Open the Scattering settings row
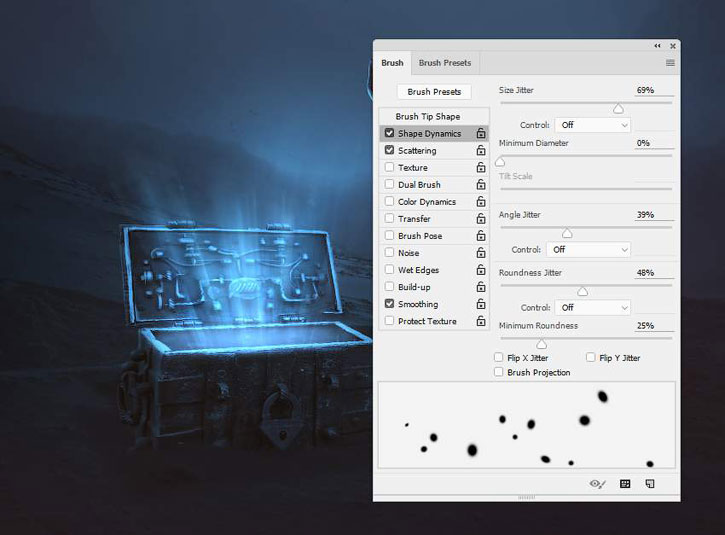The width and height of the screenshot is (725, 535). pos(434,150)
